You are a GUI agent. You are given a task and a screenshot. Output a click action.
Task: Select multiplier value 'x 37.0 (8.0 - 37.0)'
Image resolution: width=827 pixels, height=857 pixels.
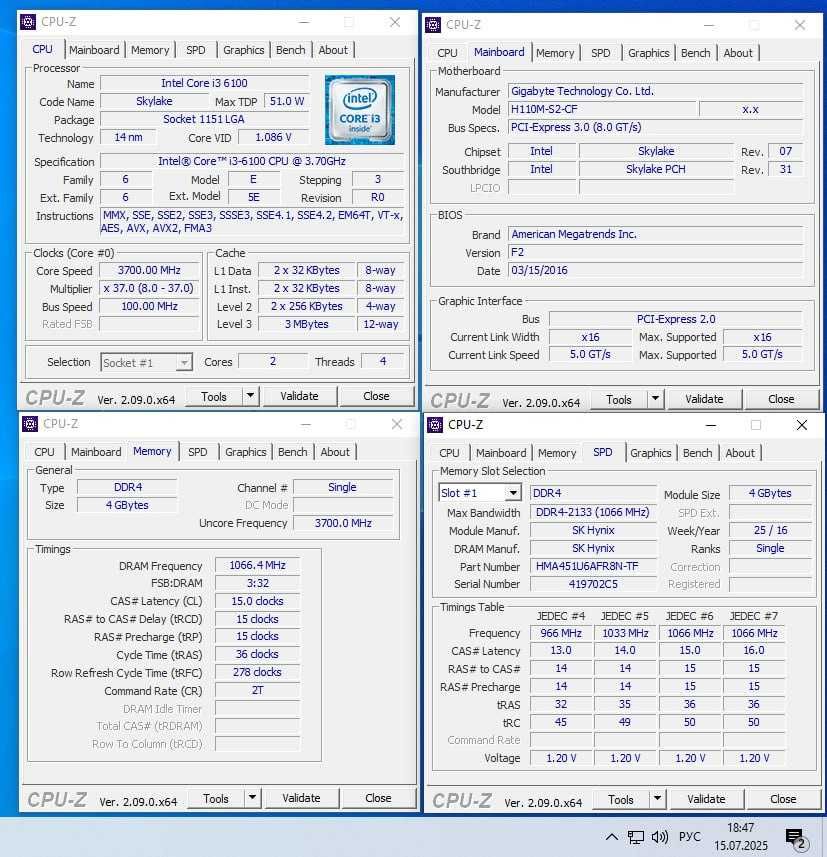pyautogui.click(x=149, y=288)
